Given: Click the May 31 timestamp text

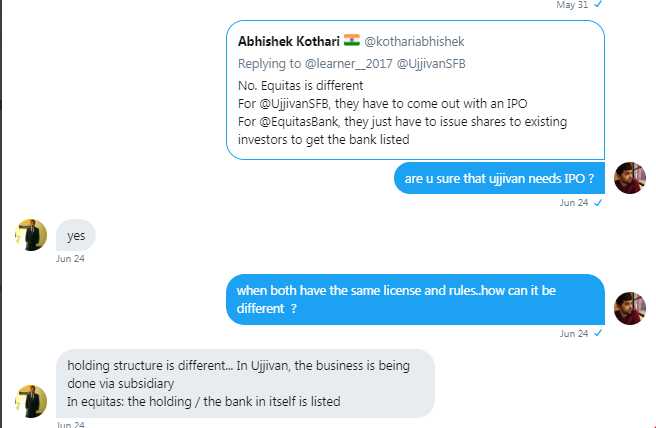Looking at the screenshot, I should [573, 4].
